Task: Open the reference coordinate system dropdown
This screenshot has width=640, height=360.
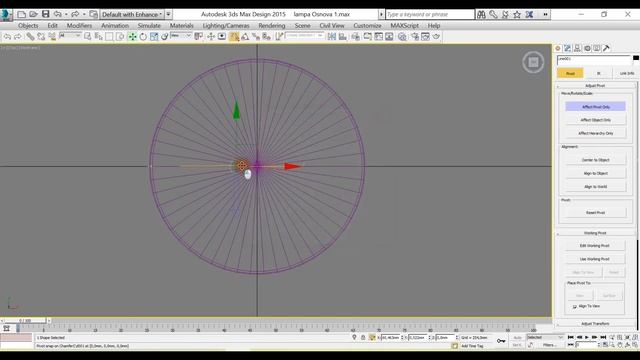Action: [181, 36]
